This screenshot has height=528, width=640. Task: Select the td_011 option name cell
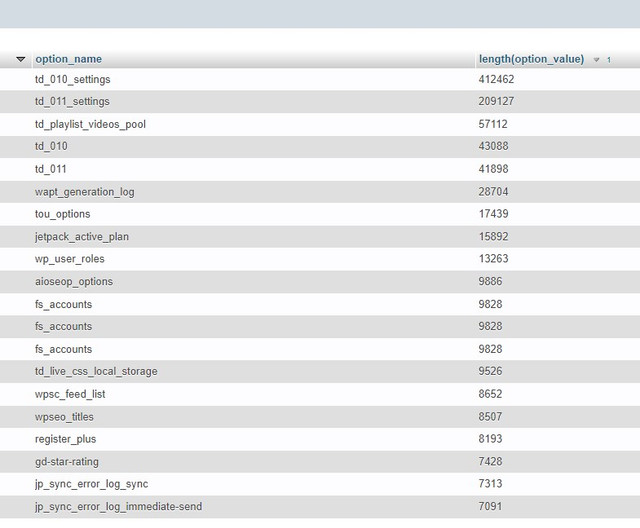[x=51, y=169]
